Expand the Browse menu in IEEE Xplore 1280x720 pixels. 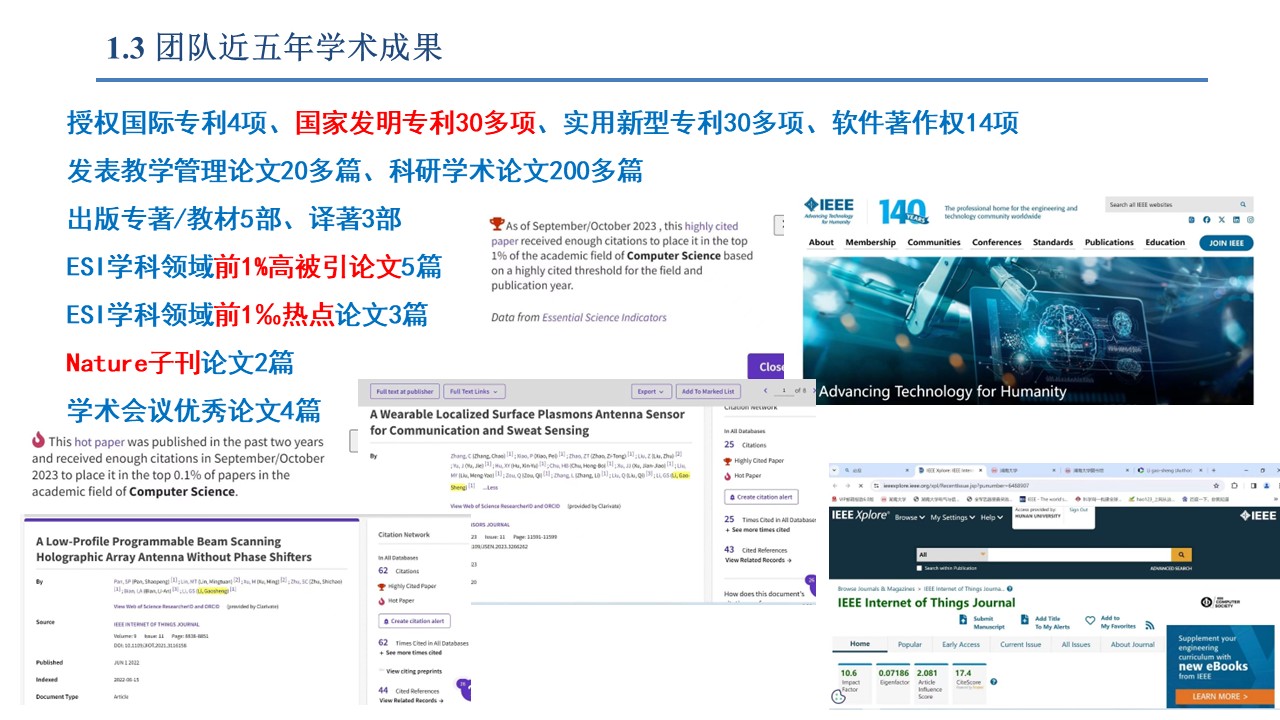[x=909, y=517]
